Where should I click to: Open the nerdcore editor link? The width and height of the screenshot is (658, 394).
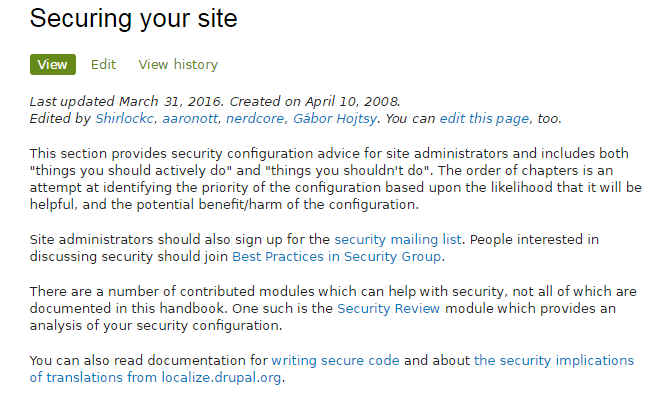click(255, 119)
